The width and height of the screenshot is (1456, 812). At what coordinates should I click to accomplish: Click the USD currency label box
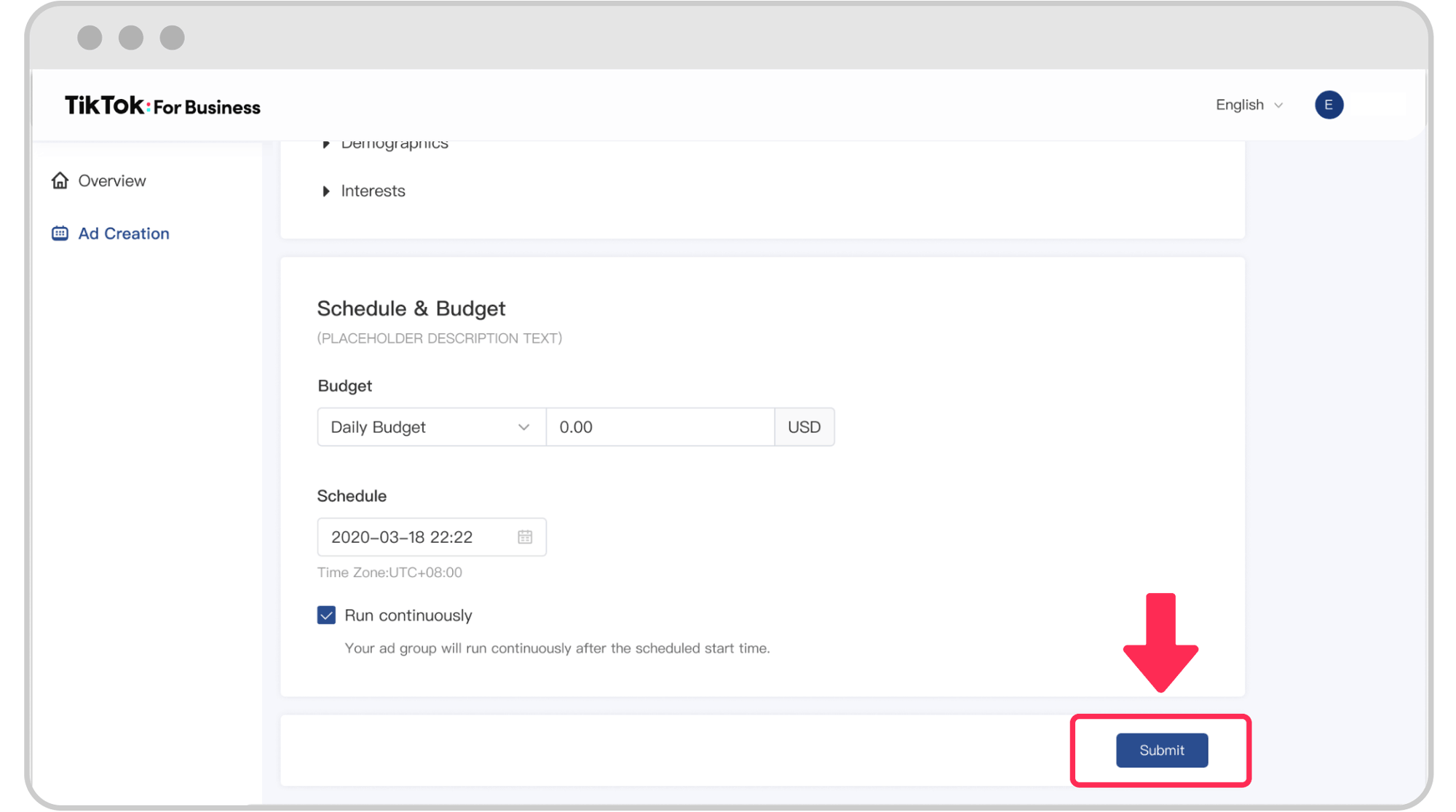[x=804, y=427]
